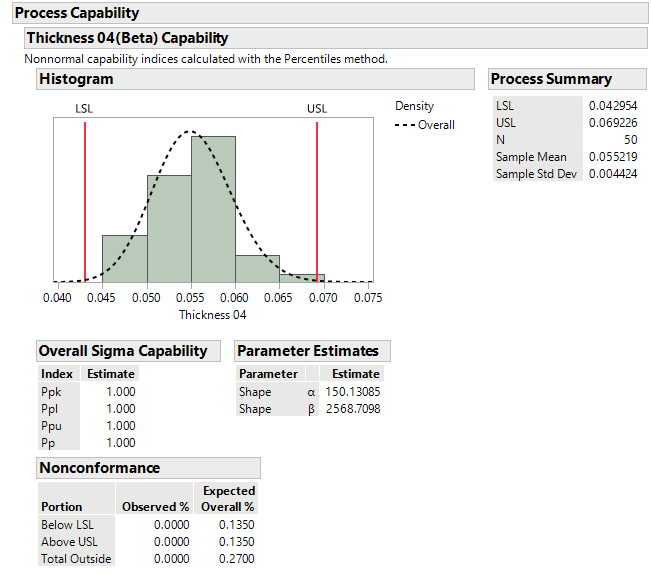
Task: Click the tallest histogram bar at 0.055-0.060
Action: [x=213, y=209]
